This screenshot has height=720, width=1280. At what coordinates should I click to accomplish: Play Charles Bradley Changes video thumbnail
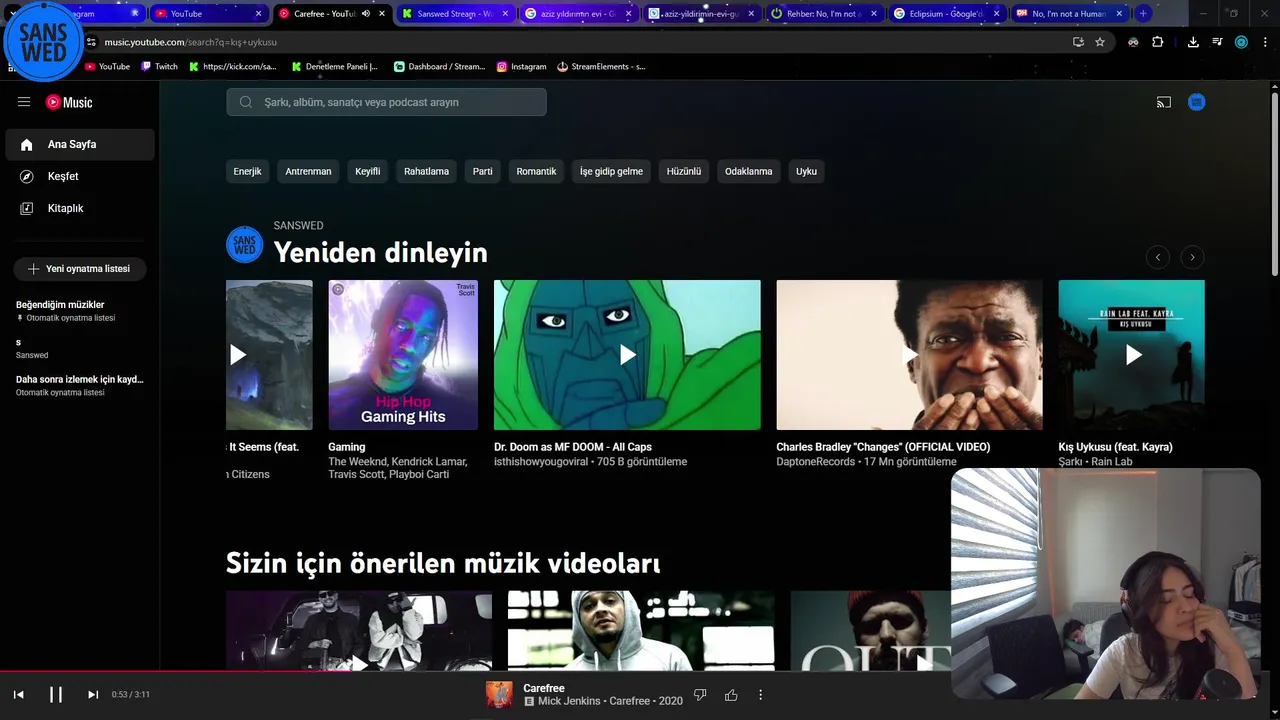(909, 355)
